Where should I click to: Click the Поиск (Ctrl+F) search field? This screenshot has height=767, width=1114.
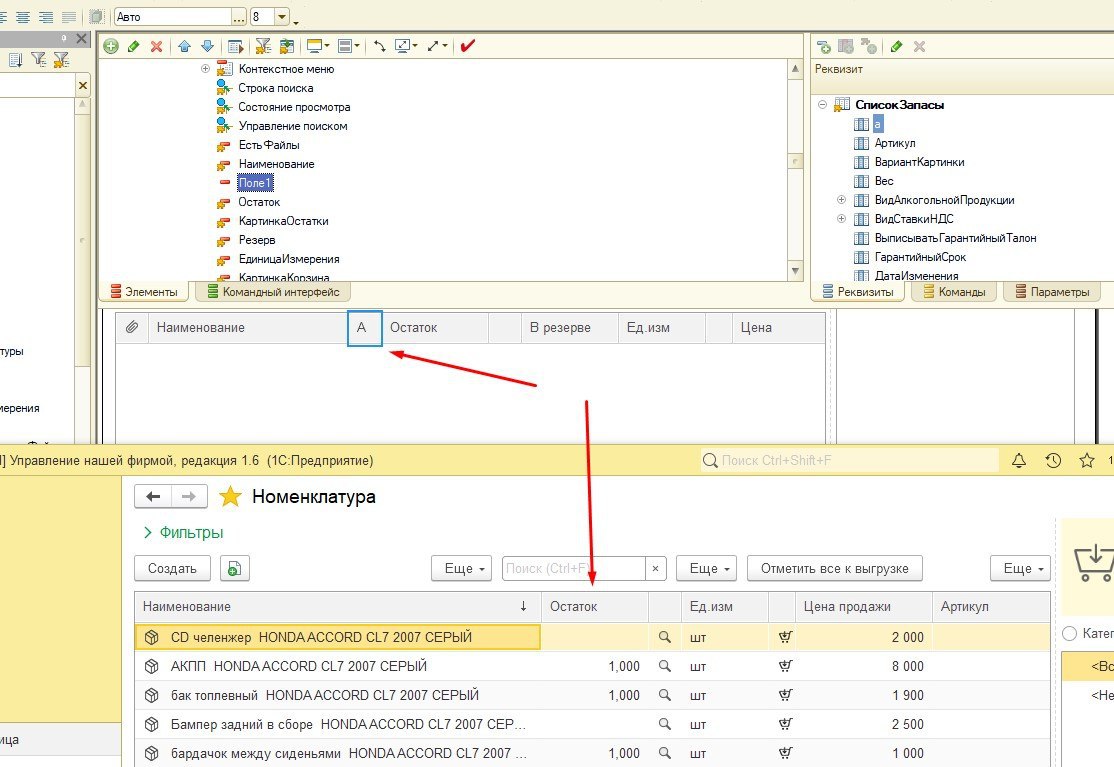(x=573, y=568)
